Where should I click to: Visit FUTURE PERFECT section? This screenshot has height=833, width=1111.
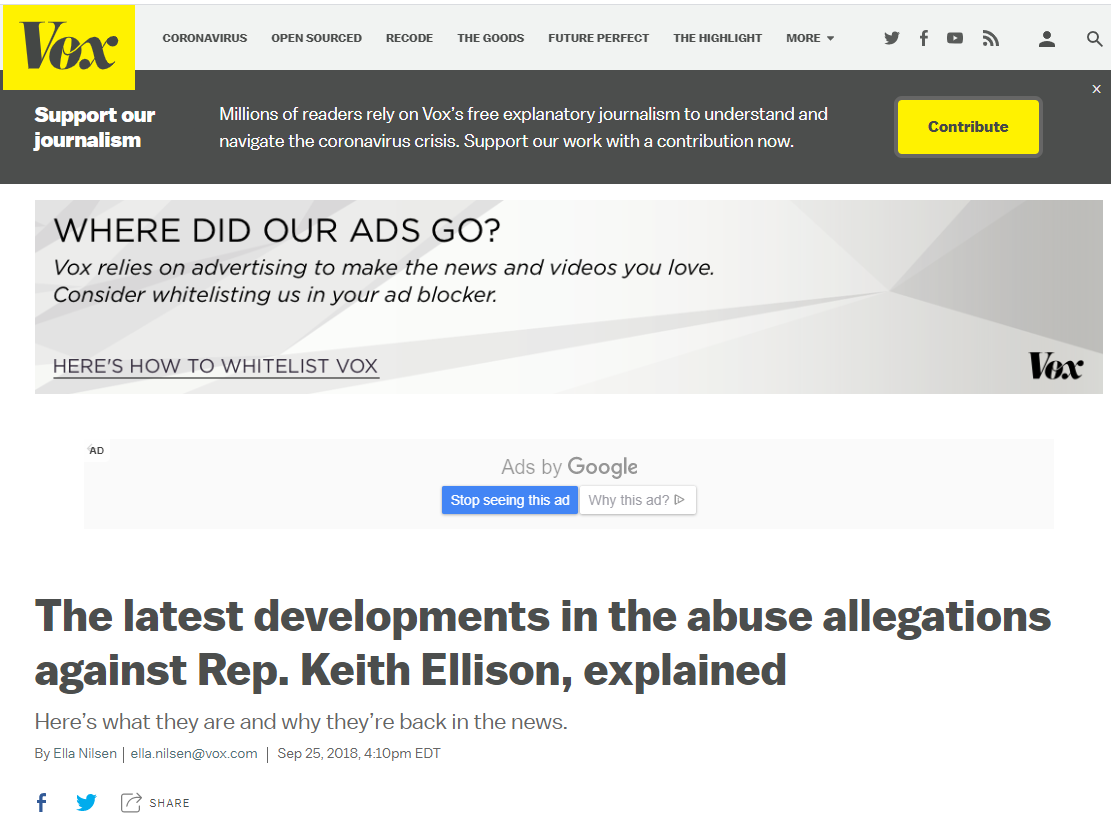click(x=598, y=38)
